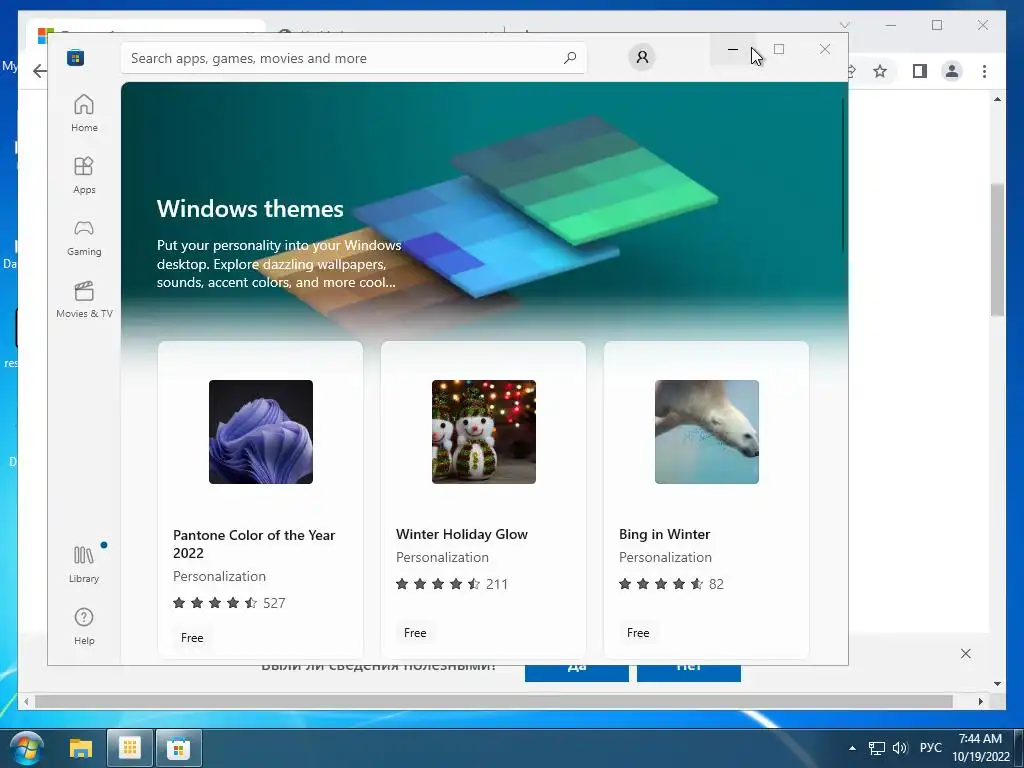
Task: Open Help in the Store sidebar
Action: pos(84,626)
